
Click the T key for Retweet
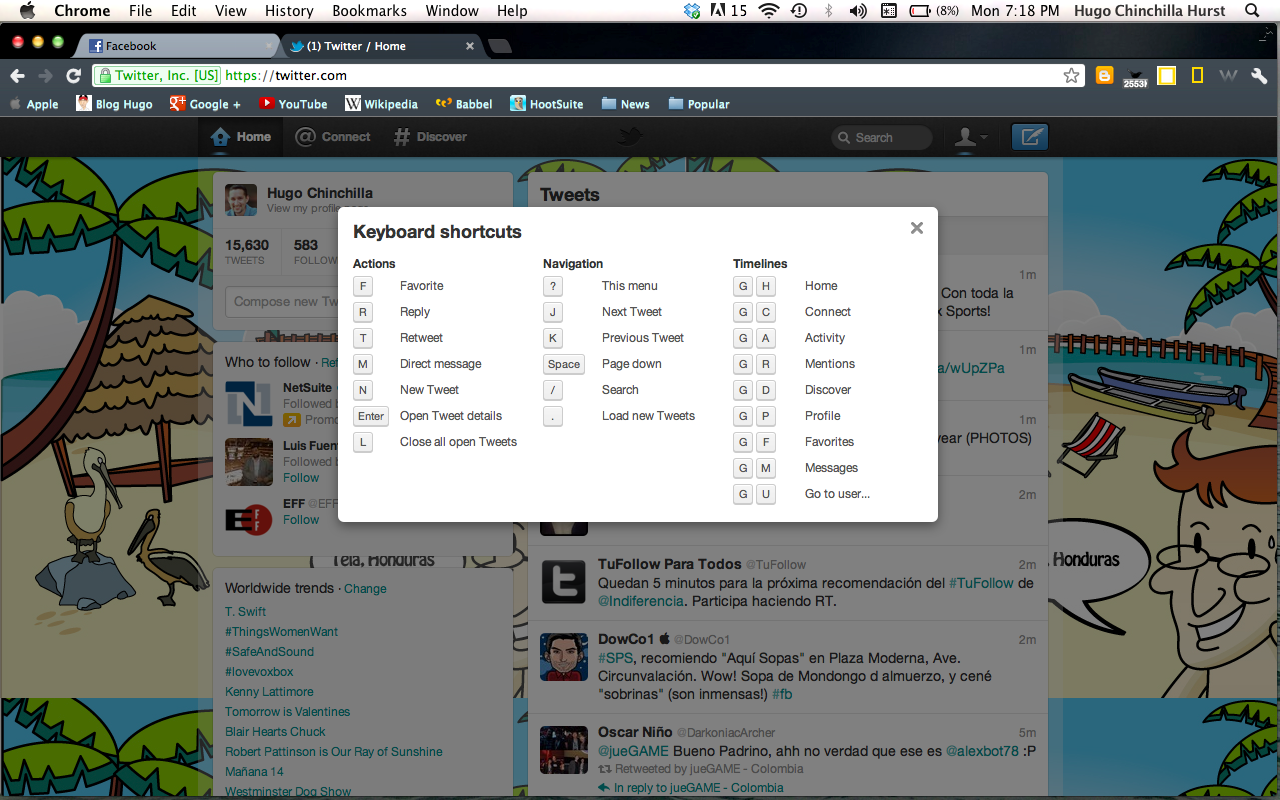coord(363,338)
